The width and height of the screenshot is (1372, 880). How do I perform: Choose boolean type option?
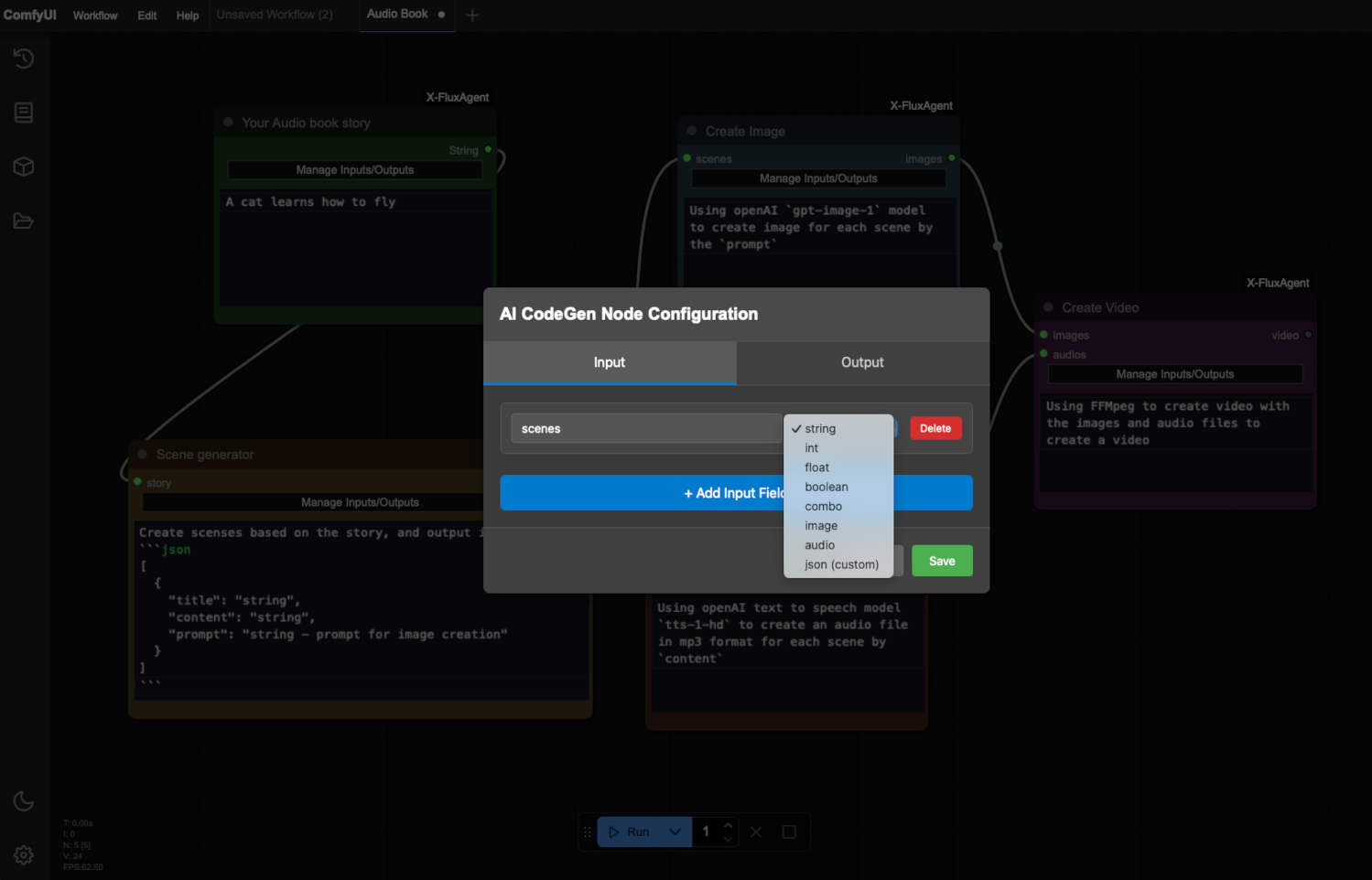(826, 487)
